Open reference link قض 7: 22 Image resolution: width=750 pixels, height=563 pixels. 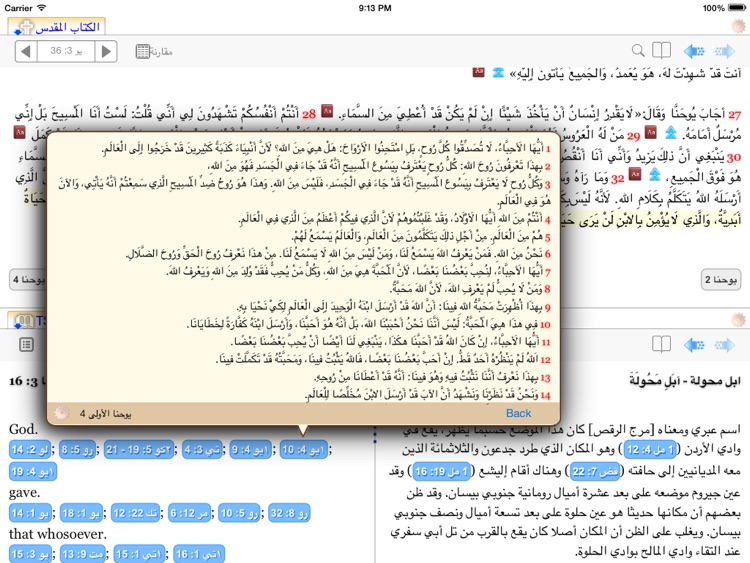tap(595, 472)
